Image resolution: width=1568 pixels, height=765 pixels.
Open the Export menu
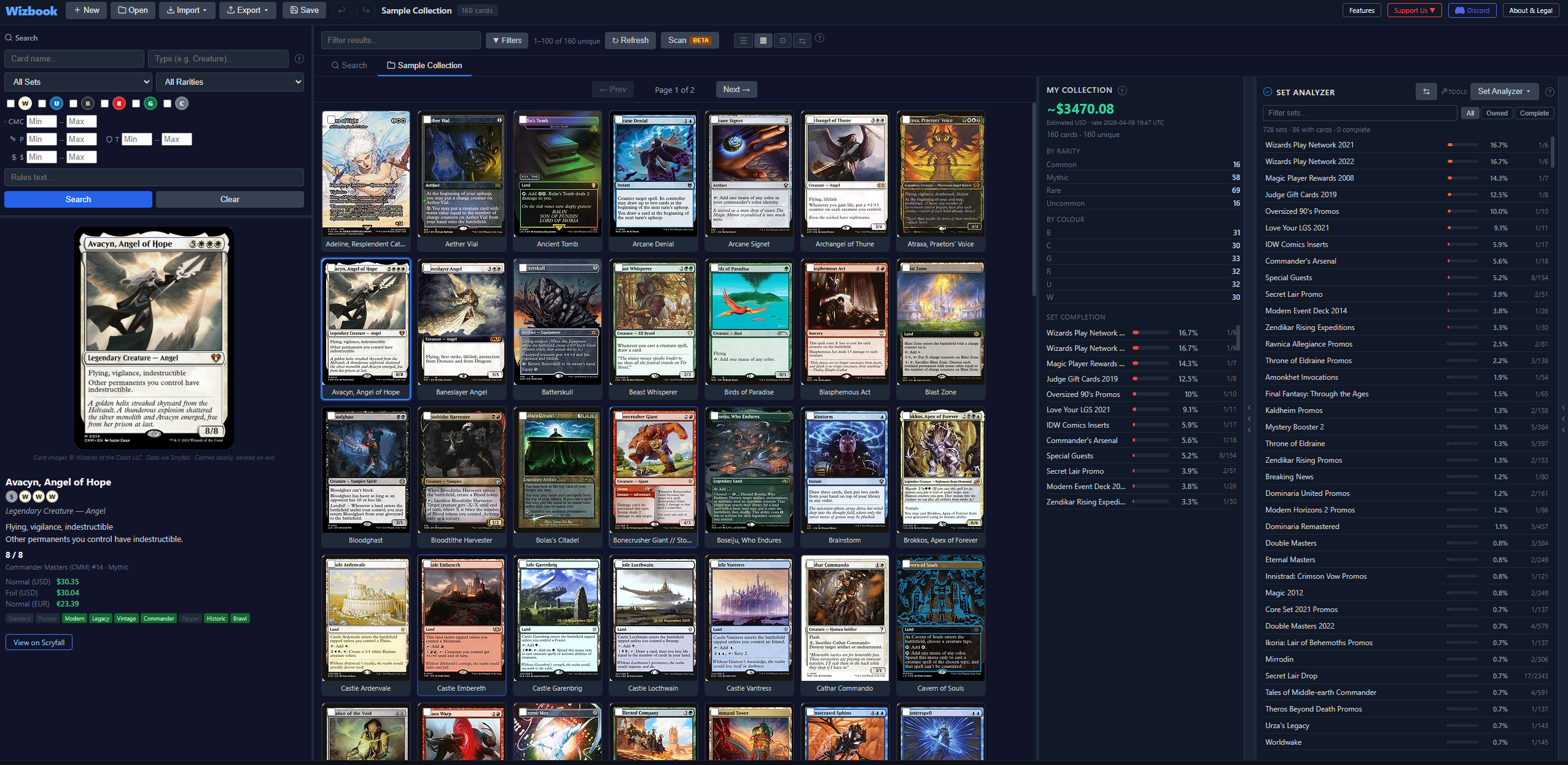[x=247, y=10]
